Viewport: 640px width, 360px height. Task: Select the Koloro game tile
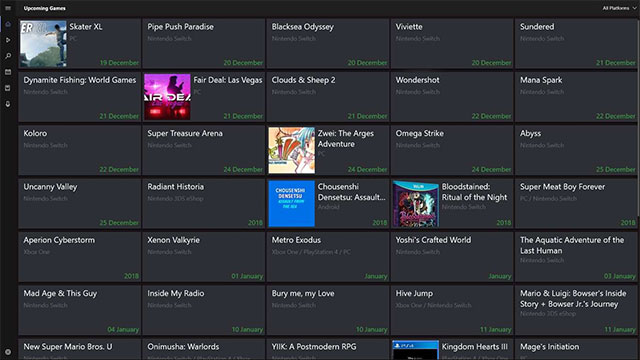coord(80,150)
